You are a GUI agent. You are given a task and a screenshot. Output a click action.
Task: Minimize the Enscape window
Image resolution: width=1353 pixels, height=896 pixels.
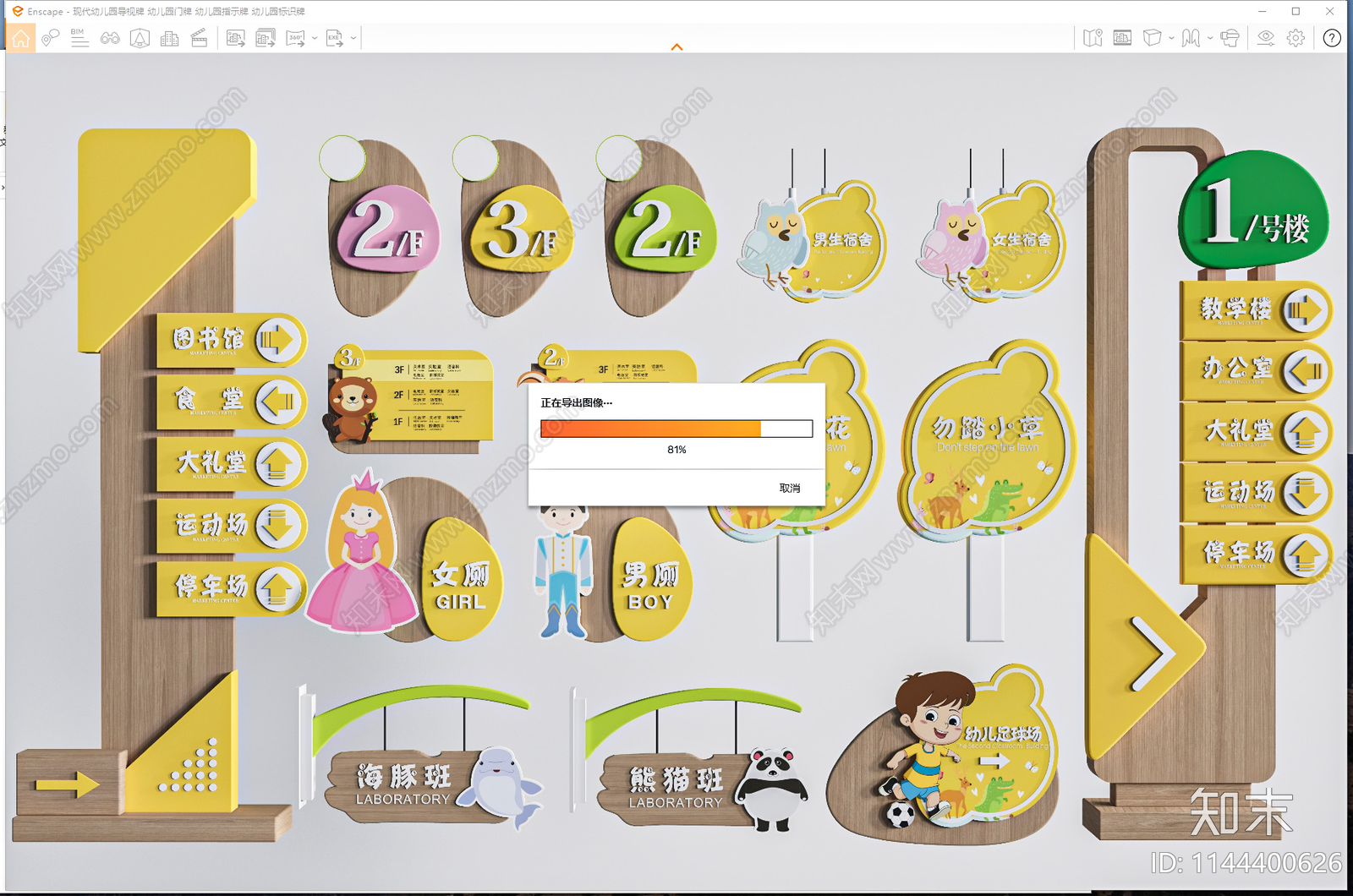(x=1262, y=11)
